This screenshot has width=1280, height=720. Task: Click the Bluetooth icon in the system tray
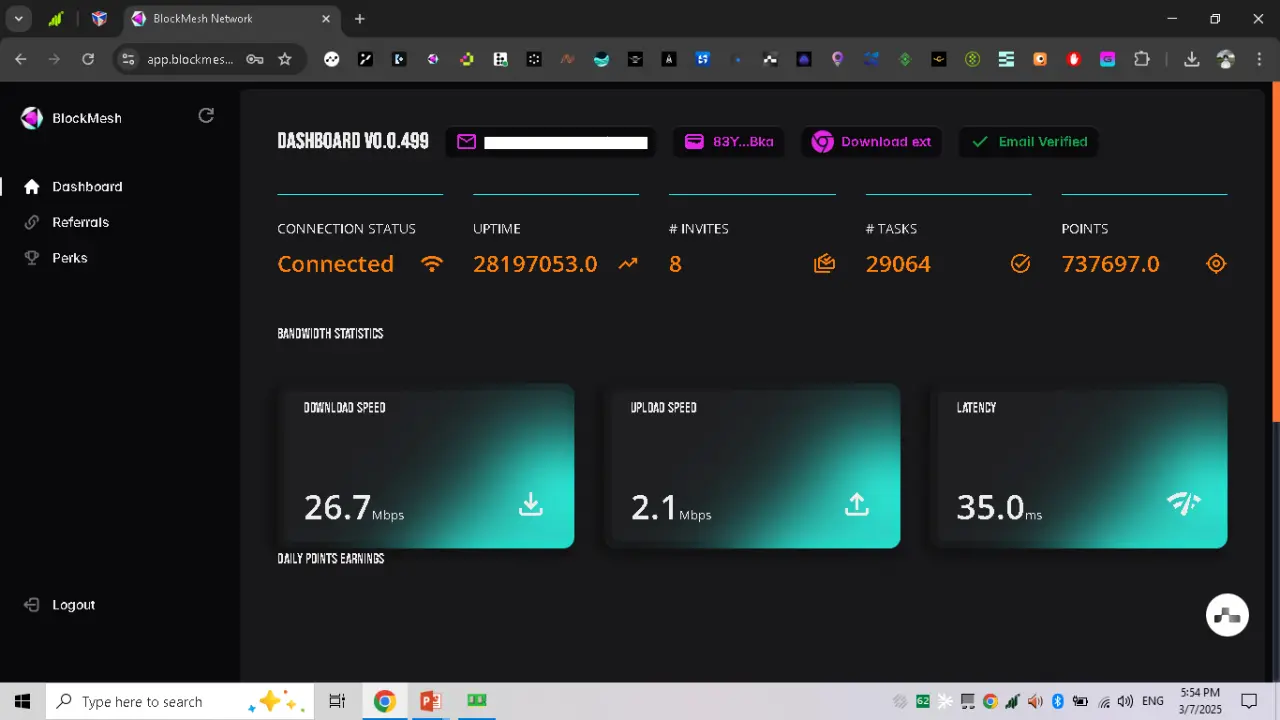1058,701
